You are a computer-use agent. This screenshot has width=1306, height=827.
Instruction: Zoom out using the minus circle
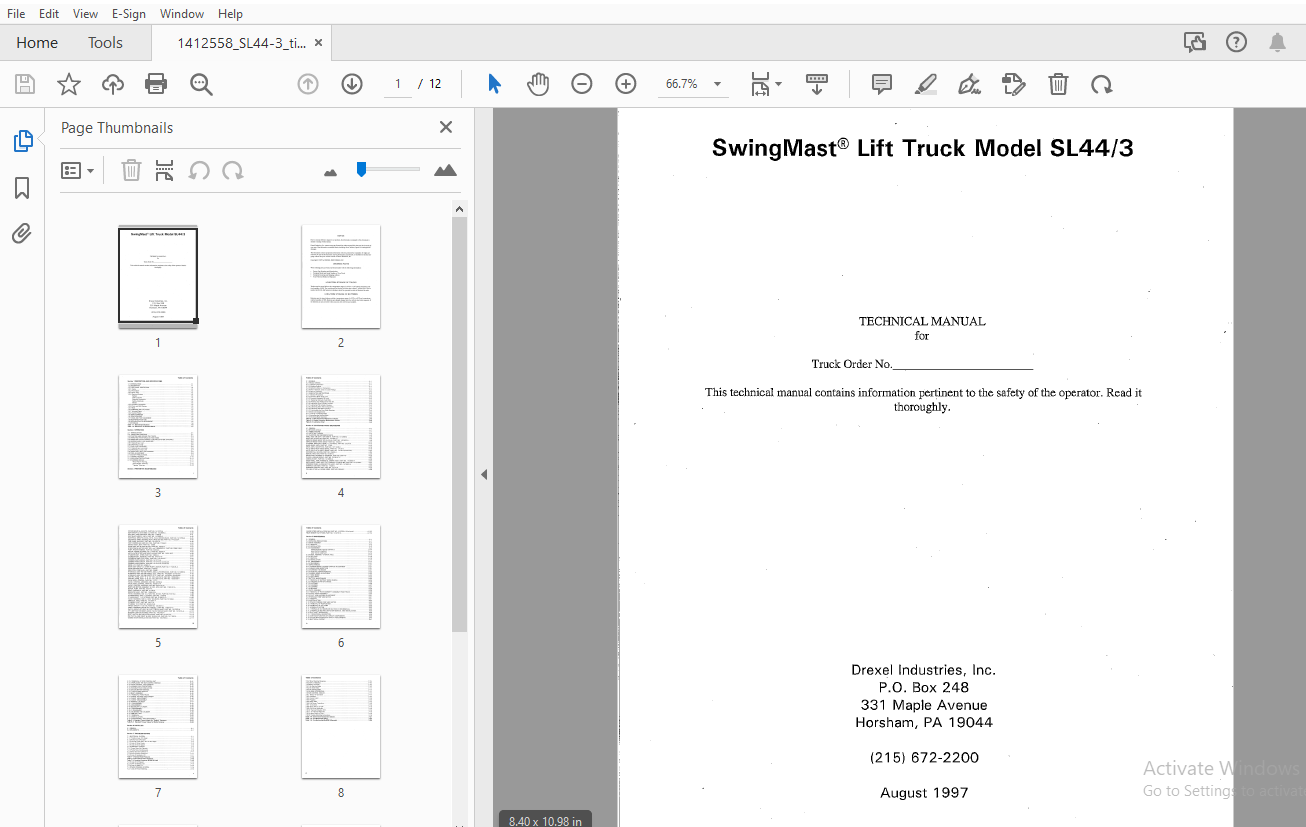coord(582,84)
